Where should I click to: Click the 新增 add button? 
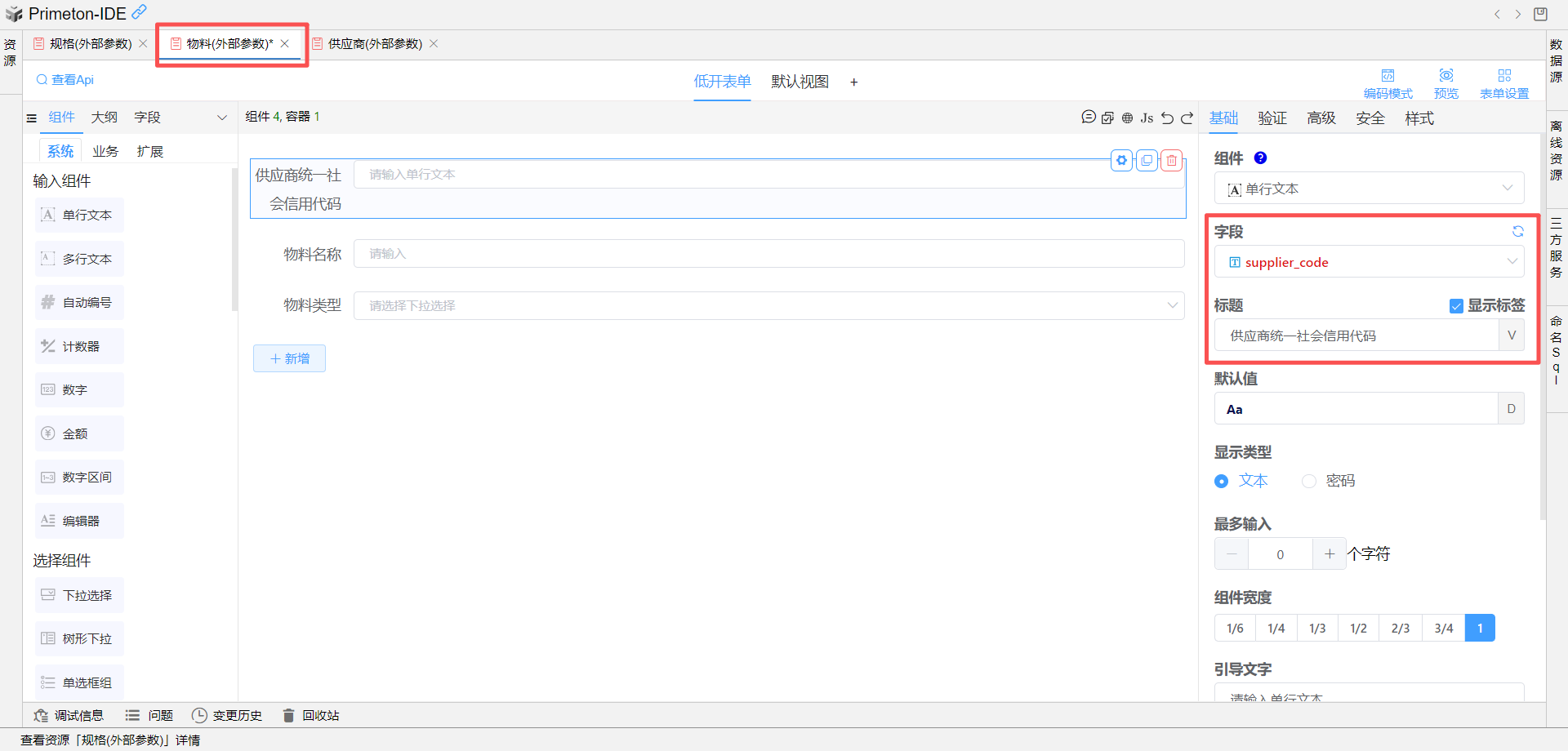(289, 358)
